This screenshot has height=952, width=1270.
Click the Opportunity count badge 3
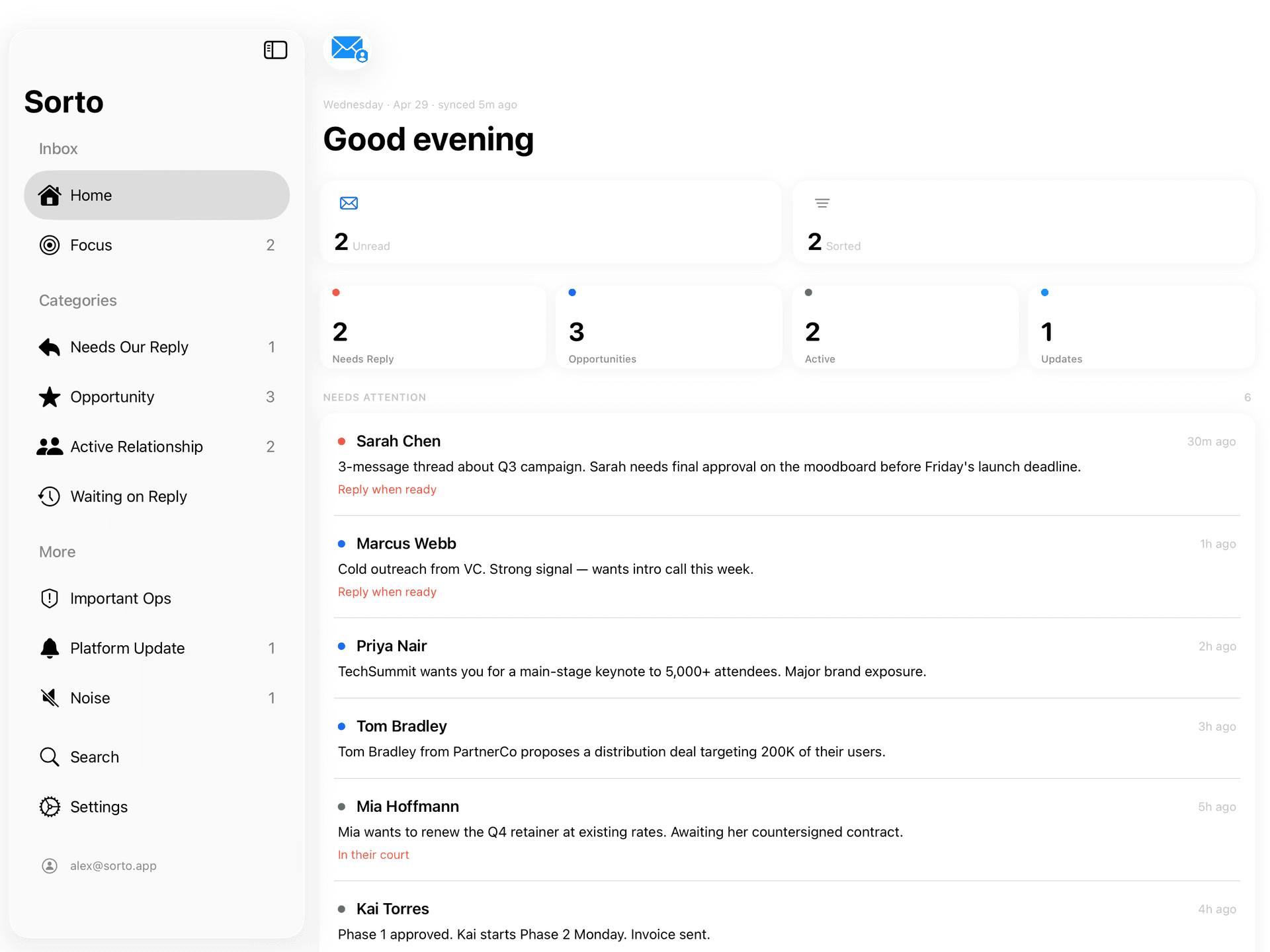[271, 397]
